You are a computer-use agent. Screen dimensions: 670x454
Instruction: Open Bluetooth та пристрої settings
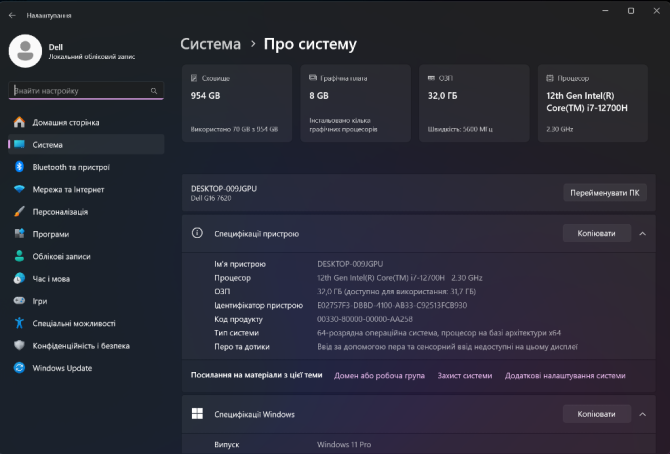(x=86, y=167)
